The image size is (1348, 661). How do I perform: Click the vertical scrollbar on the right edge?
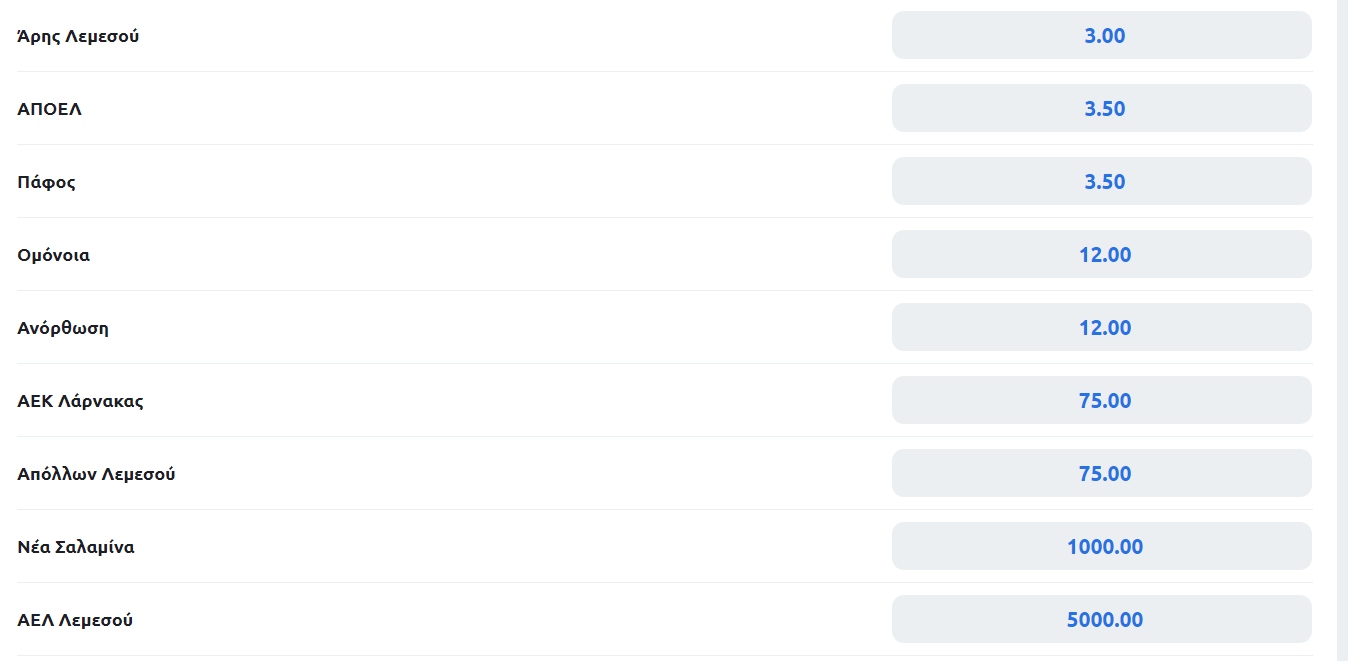(1342, 330)
